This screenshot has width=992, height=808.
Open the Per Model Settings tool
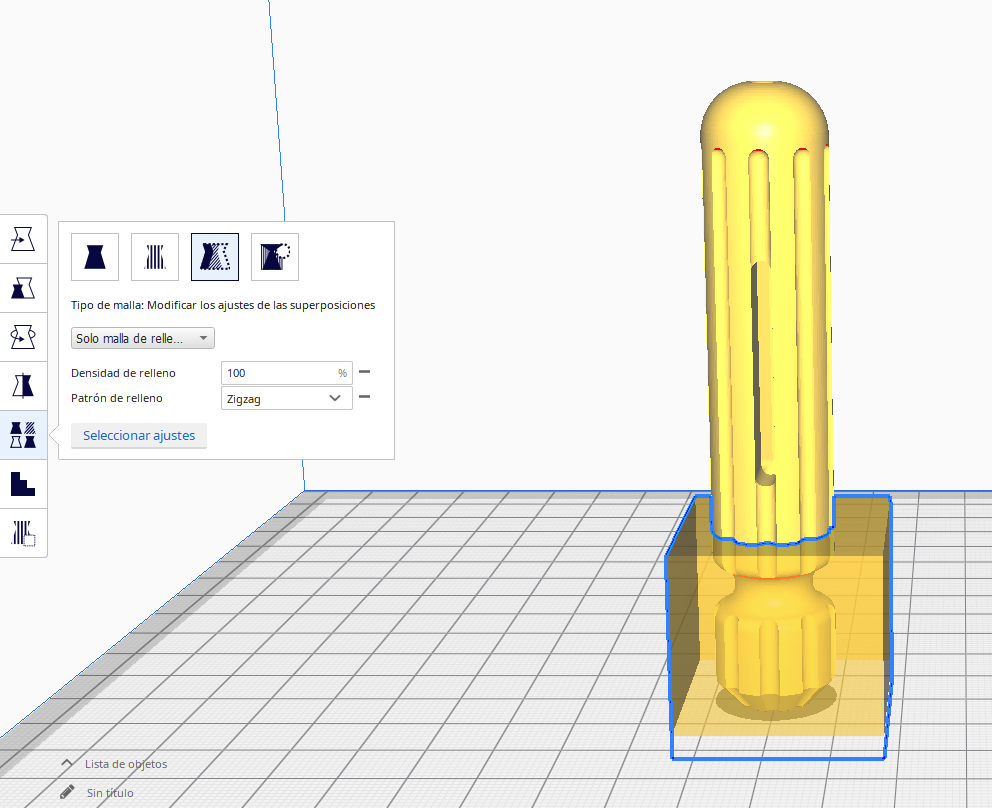(x=23, y=434)
